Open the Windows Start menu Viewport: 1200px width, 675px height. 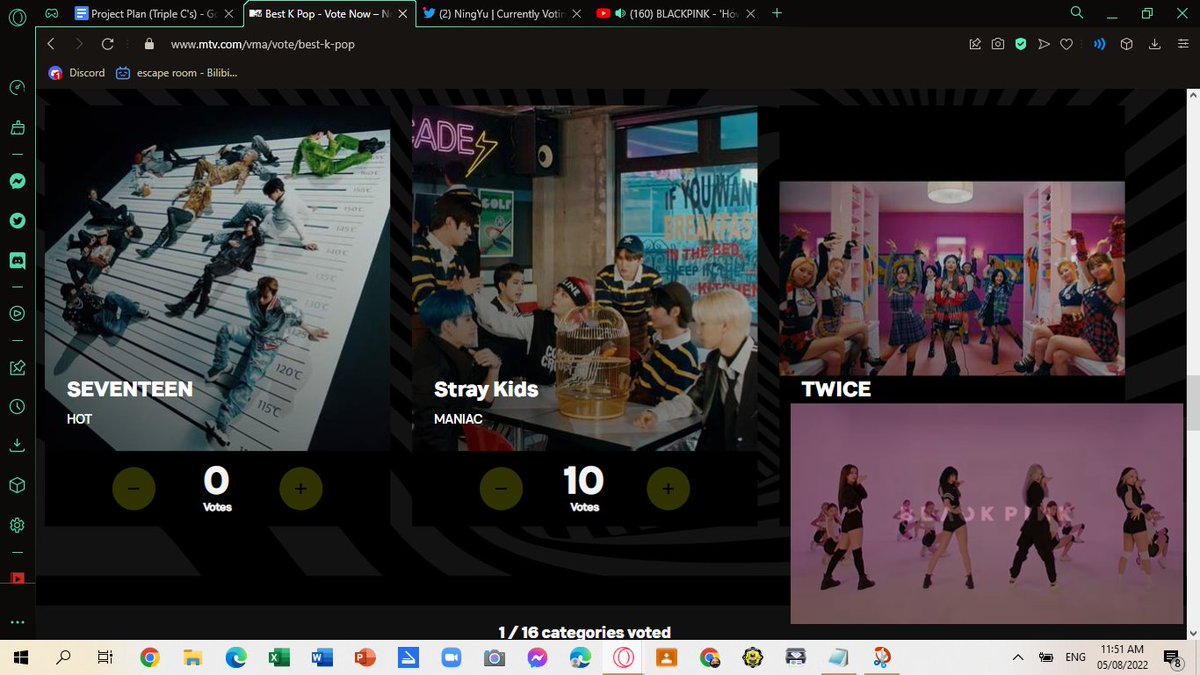pos(20,657)
